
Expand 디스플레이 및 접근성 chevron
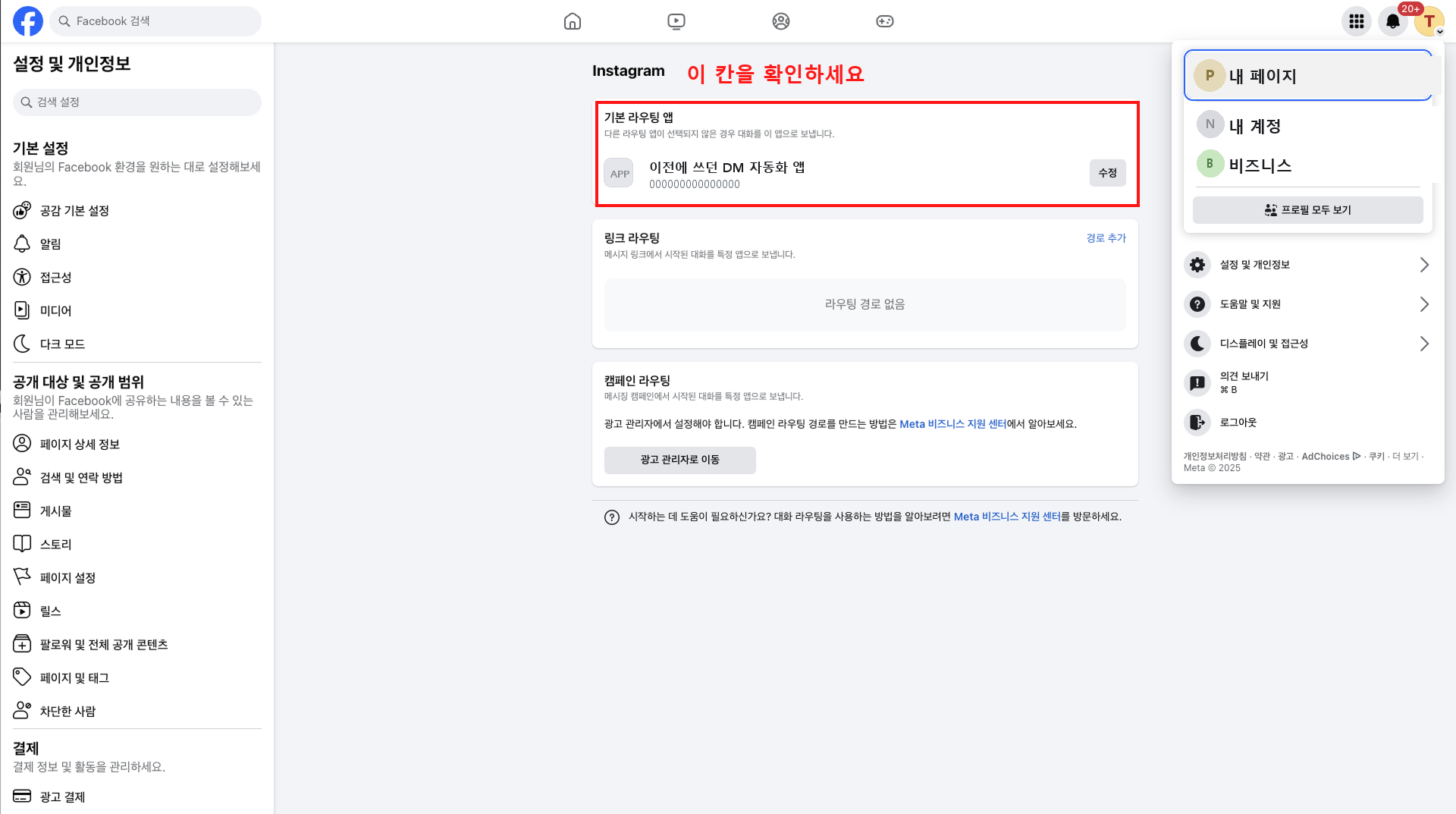tap(1424, 344)
